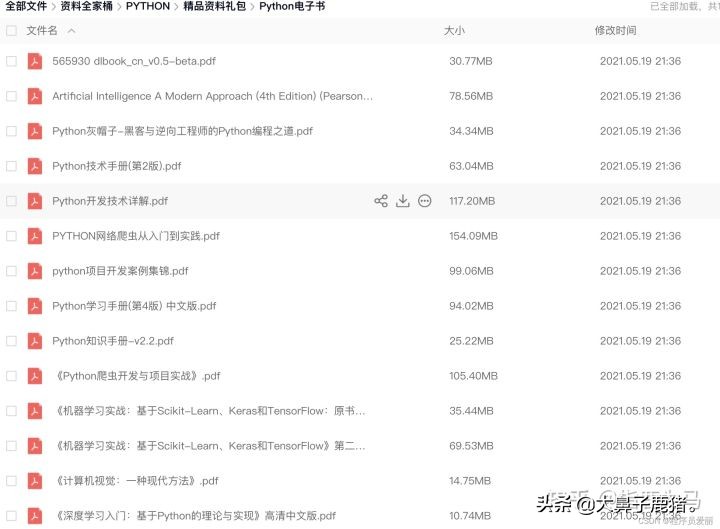Tick the checkbox for 机器学习实战 原书 file
This screenshot has width=720, height=529.
point(11,411)
